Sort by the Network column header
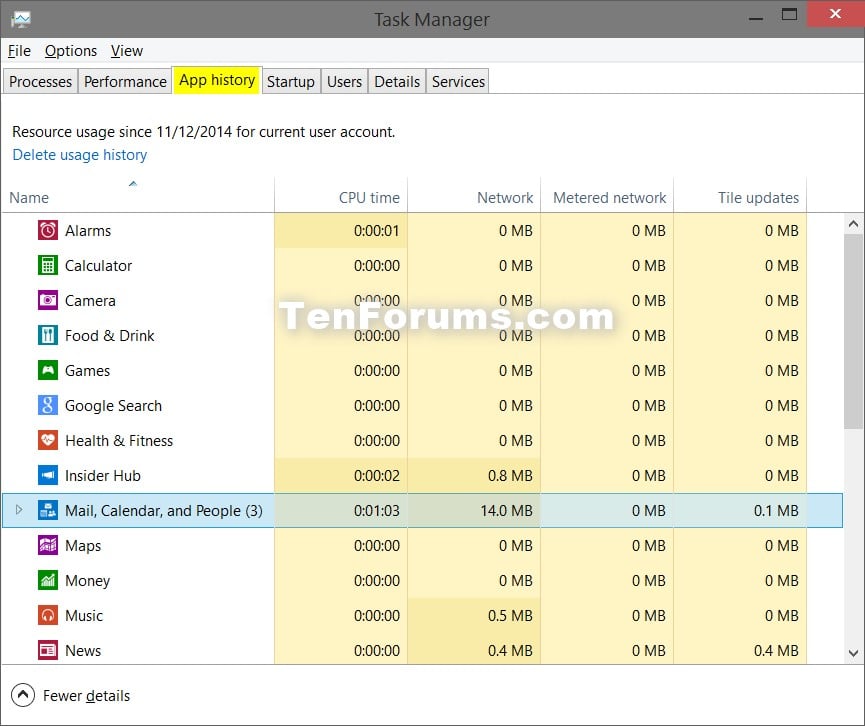 (x=474, y=195)
